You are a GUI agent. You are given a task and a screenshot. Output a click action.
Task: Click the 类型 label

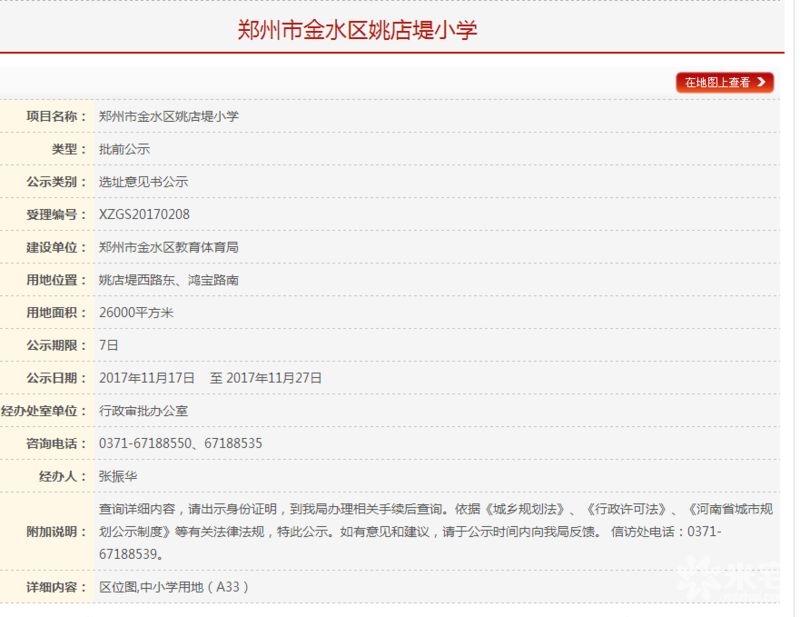69,149
